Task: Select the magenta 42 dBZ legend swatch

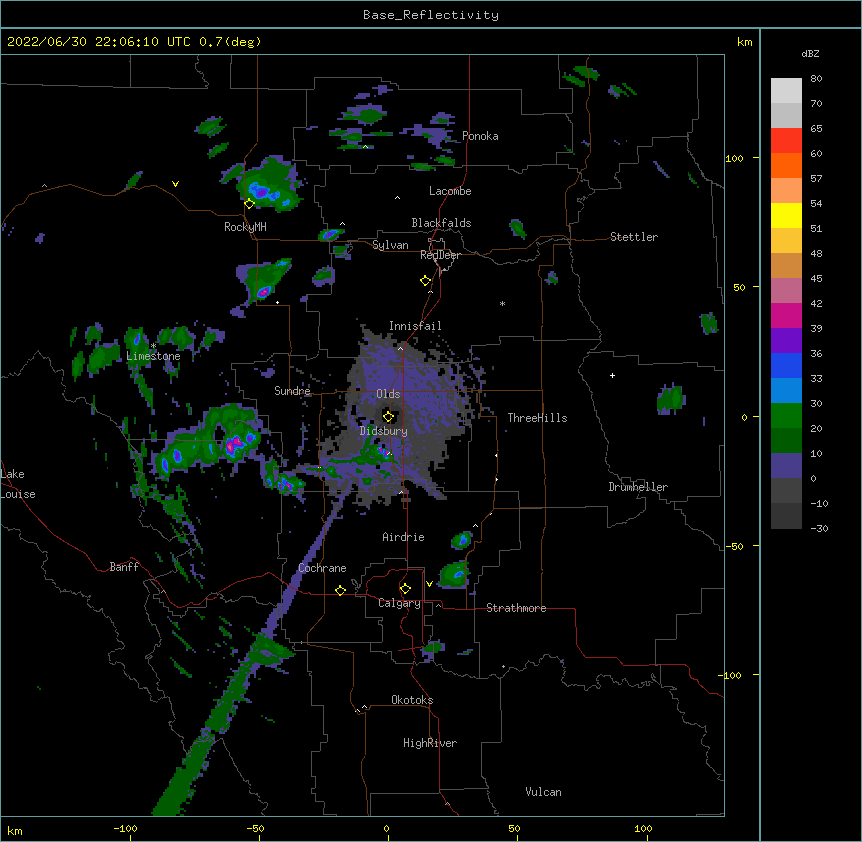Action: pyautogui.click(x=786, y=315)
